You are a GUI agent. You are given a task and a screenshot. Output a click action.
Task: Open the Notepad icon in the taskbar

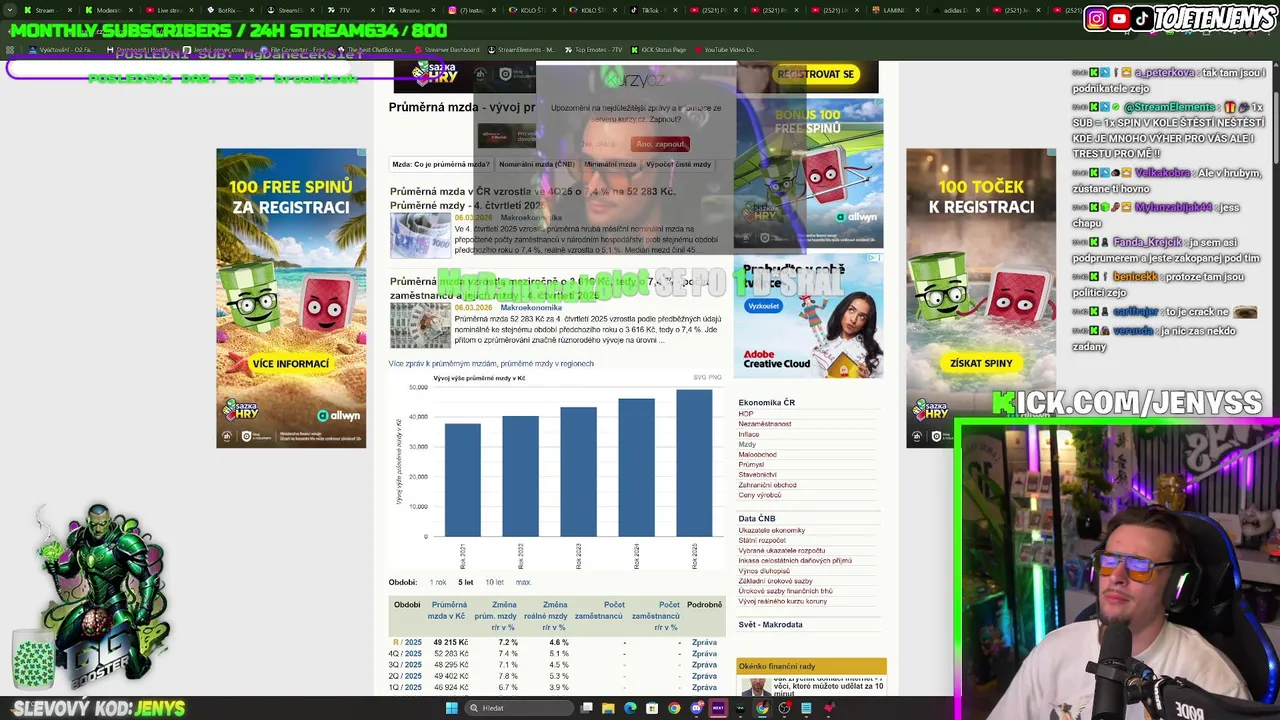tap(806, 708)
